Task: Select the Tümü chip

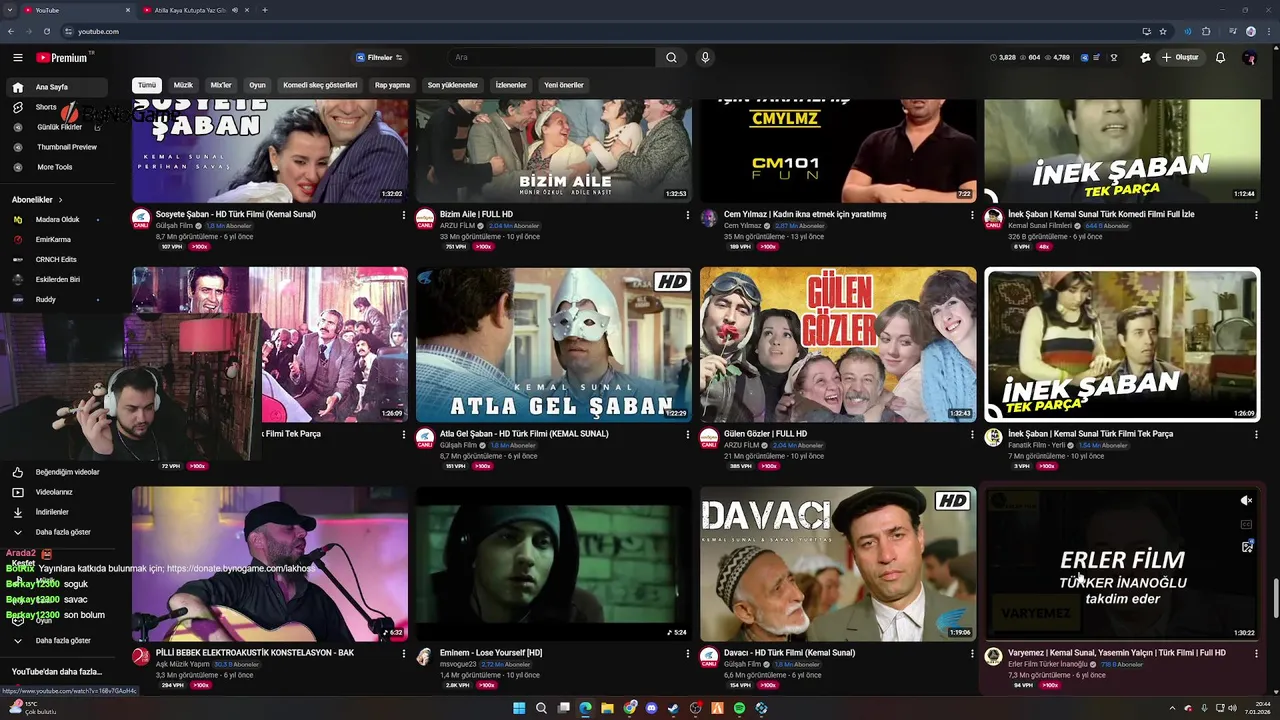Action: (147, 85)
